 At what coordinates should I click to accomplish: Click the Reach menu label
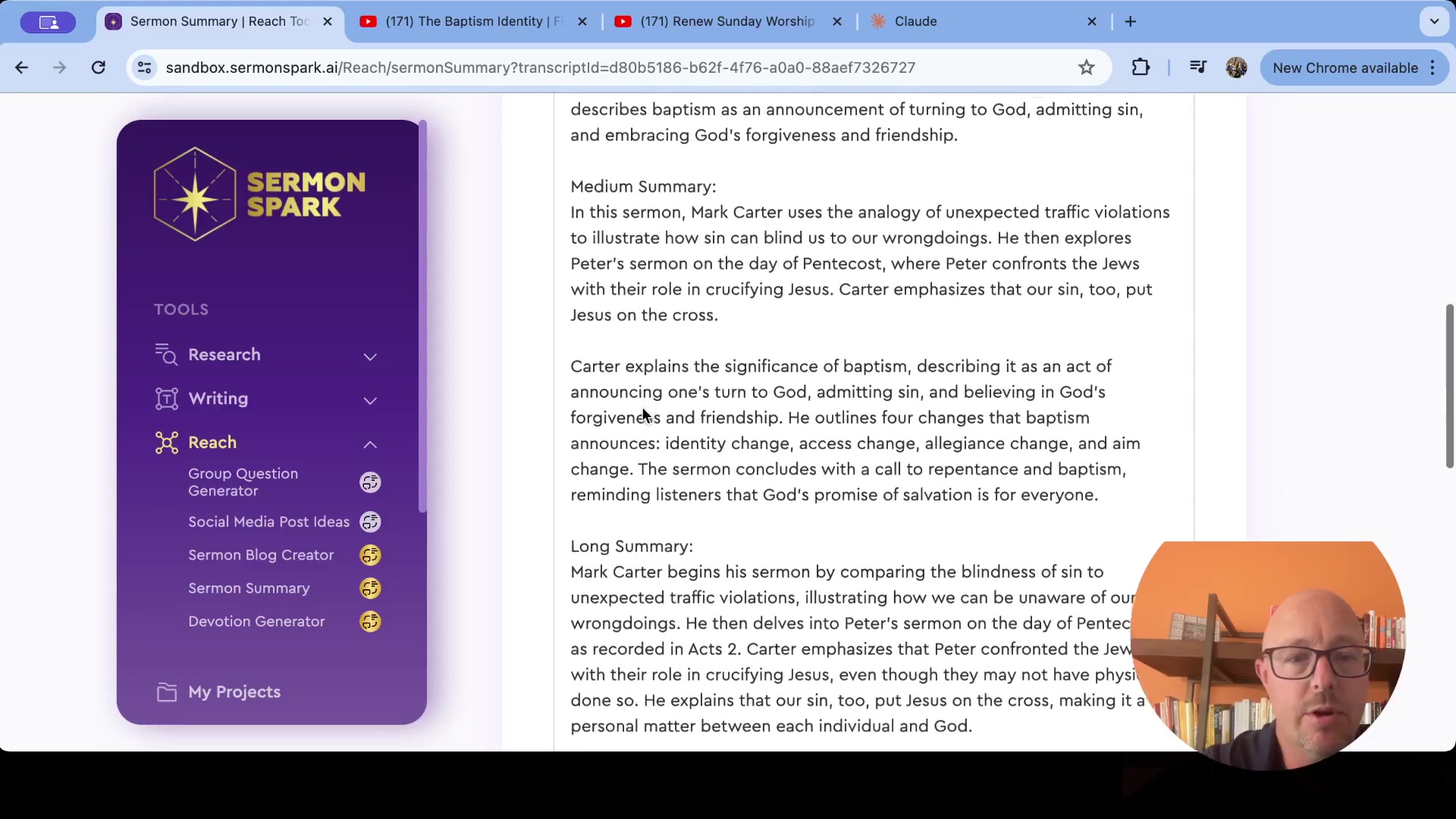coord(212,442)
